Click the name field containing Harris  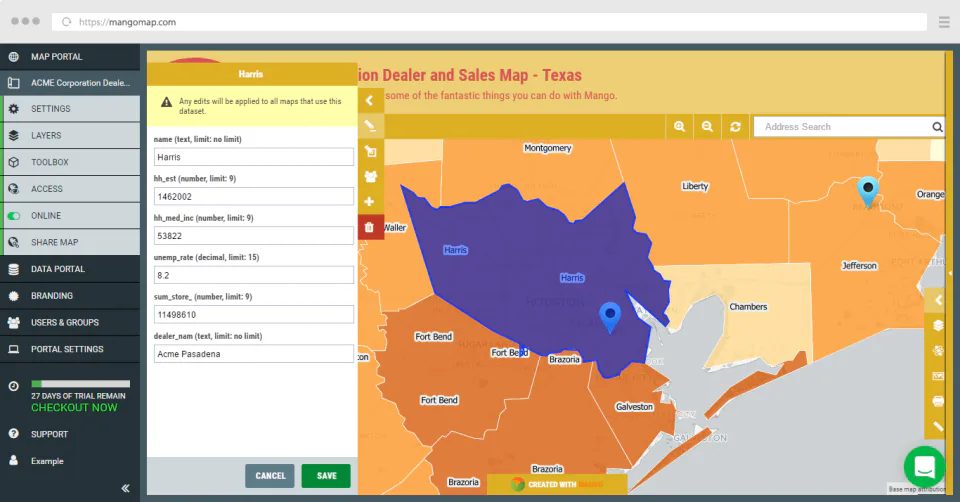(x=253, y=157)
